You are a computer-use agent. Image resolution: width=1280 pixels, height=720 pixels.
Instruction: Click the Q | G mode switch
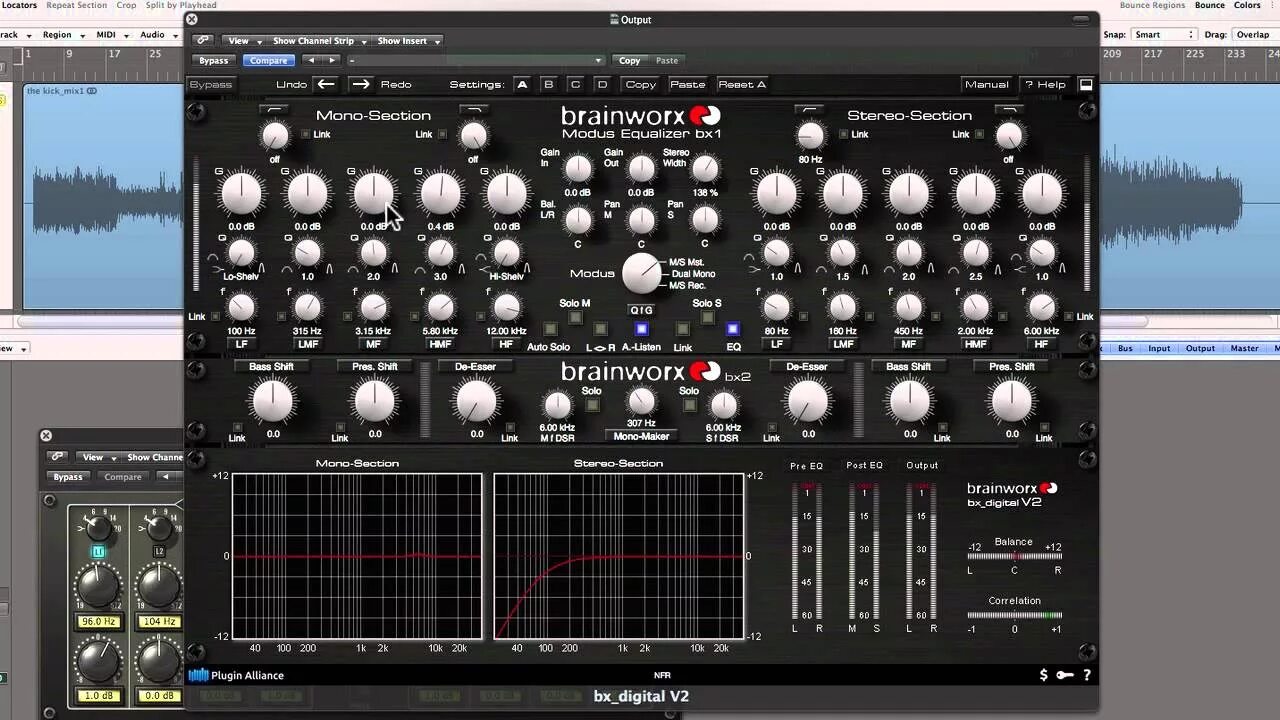[641, 310]
